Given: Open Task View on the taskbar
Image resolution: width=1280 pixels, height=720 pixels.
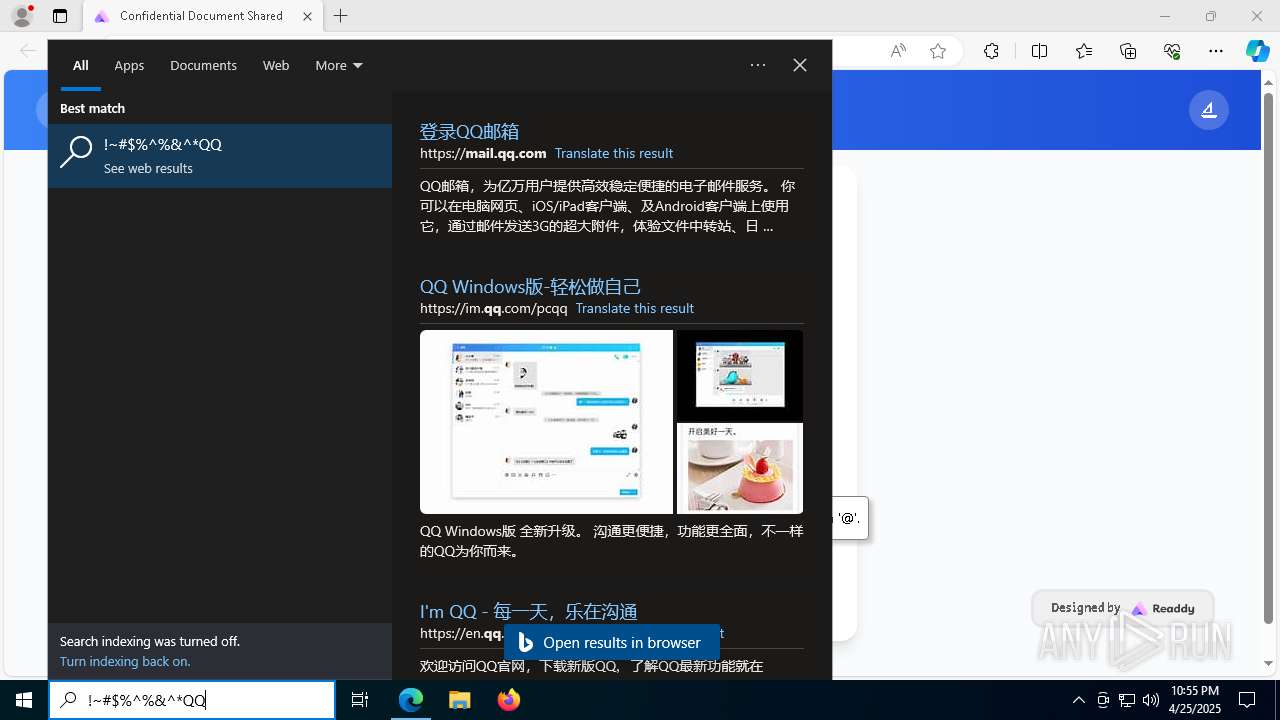Looking at the screenshot, I should click(x=360, y=700).
